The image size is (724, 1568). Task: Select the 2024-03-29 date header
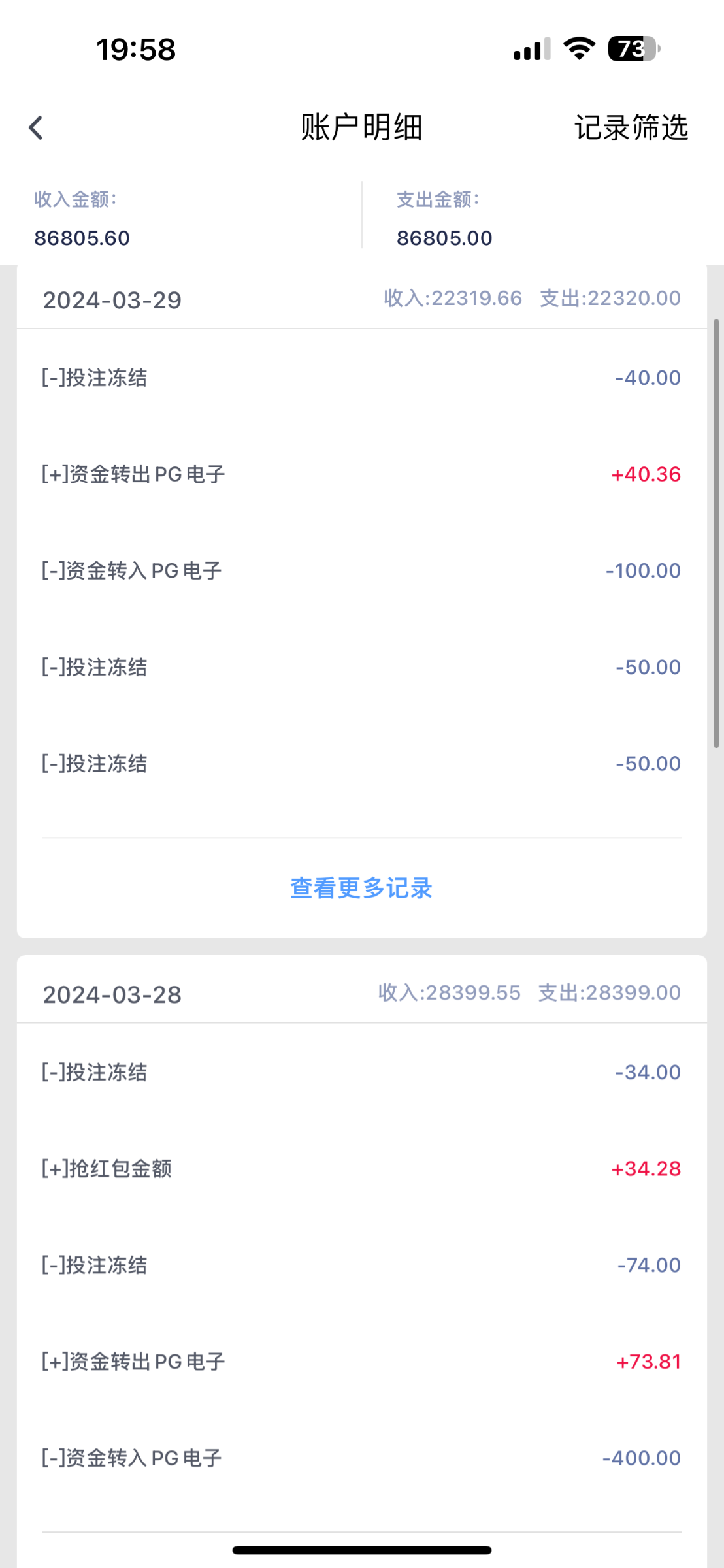point(112,300)
